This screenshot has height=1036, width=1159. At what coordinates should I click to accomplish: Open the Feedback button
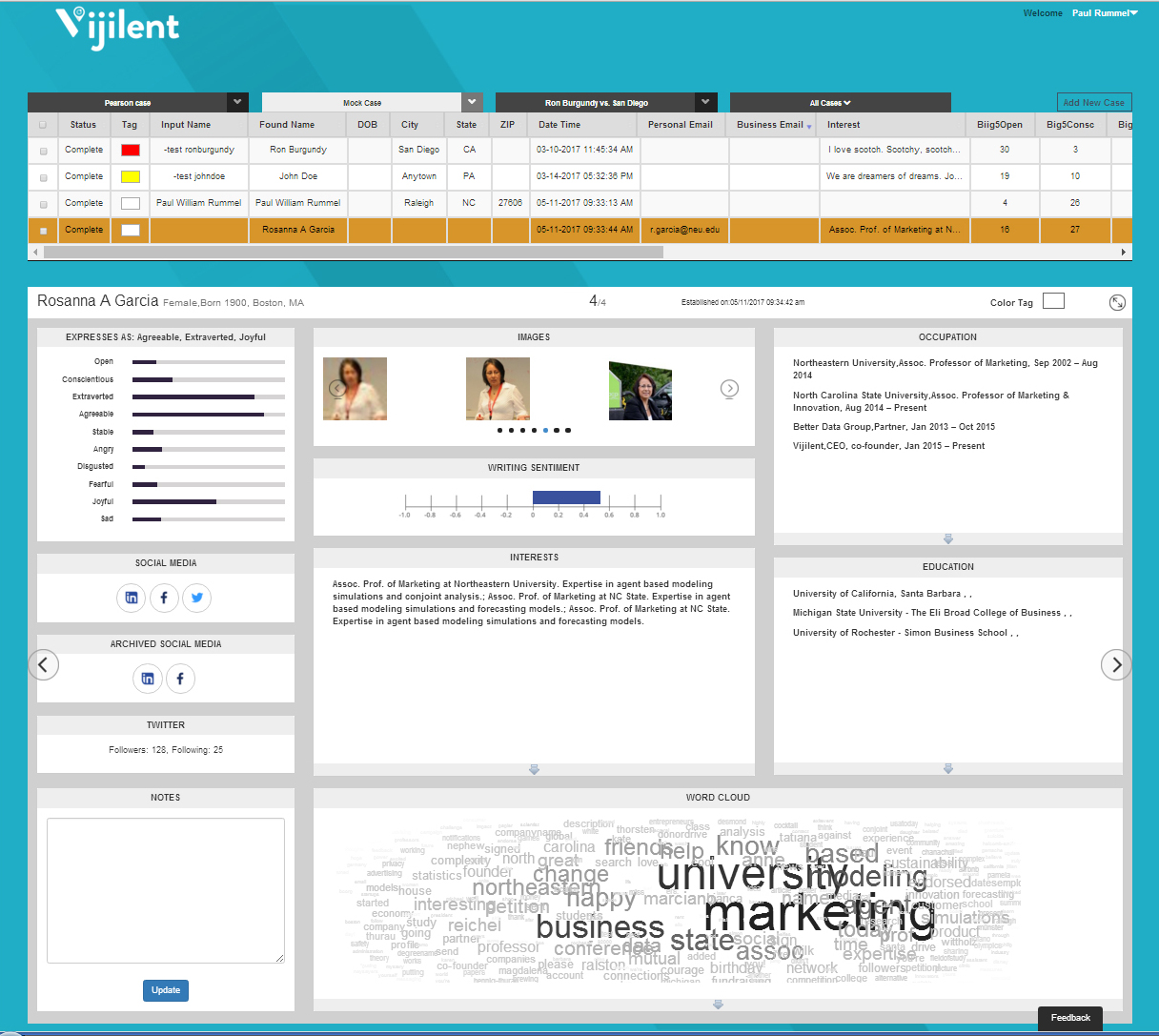(1070, 1018)
